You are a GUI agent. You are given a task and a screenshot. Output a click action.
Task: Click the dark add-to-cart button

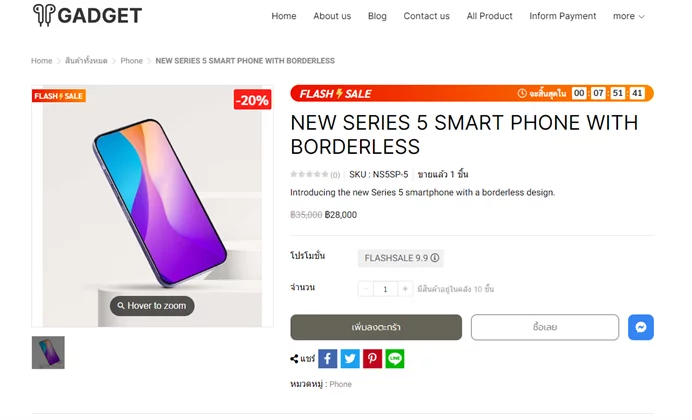pos(376,327)
